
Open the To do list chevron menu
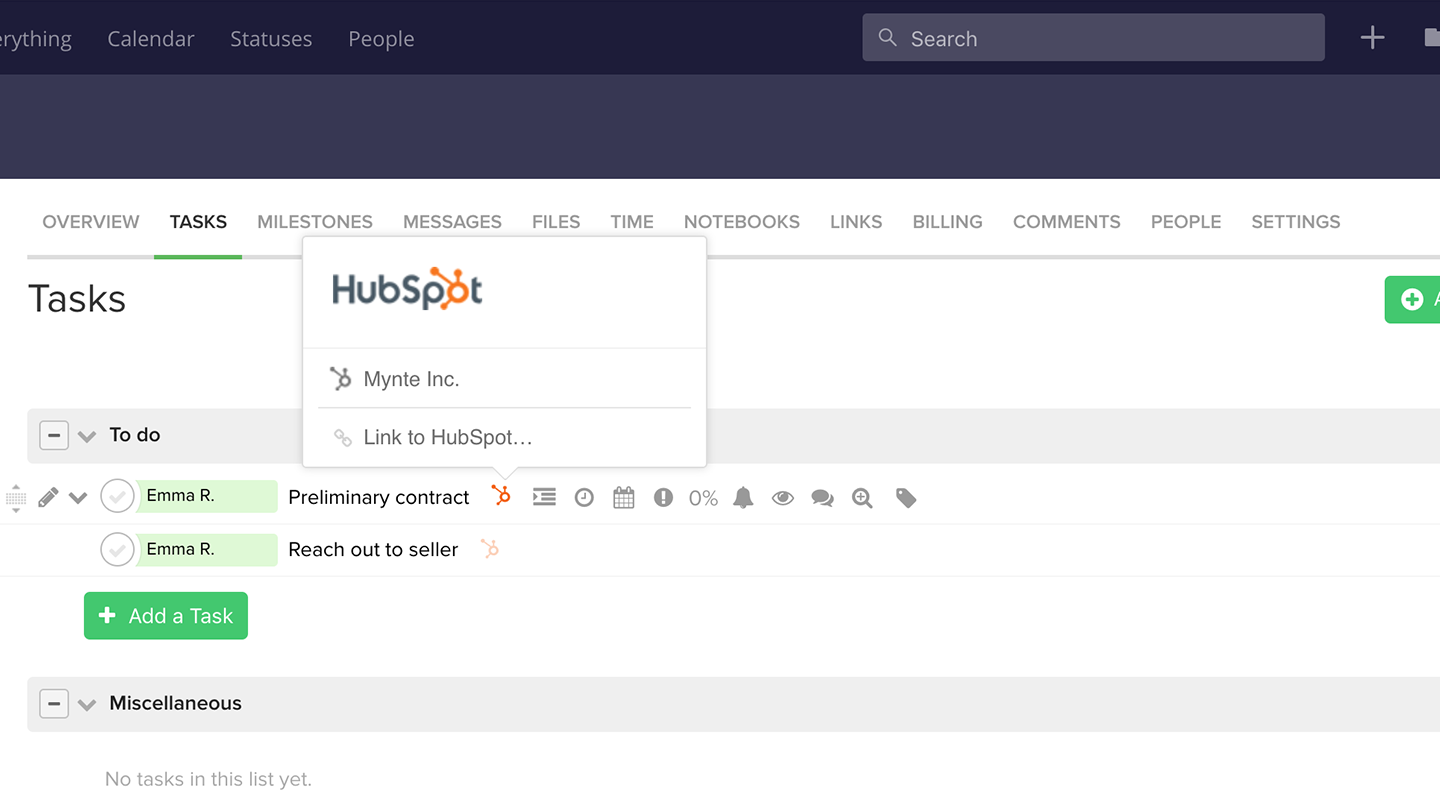click(87, 436)
